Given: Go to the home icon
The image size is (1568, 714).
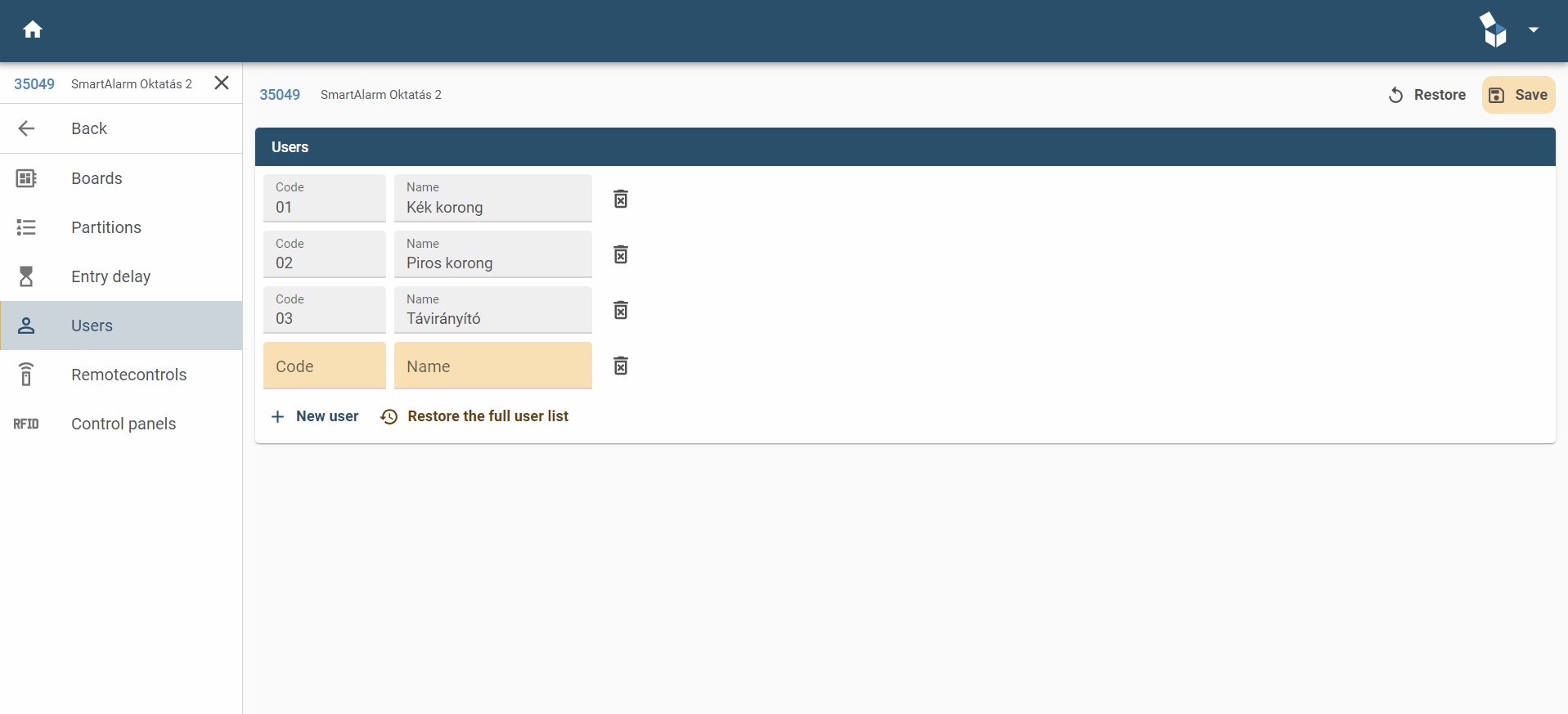Looking at the screenshot, I should click(33, 30).
